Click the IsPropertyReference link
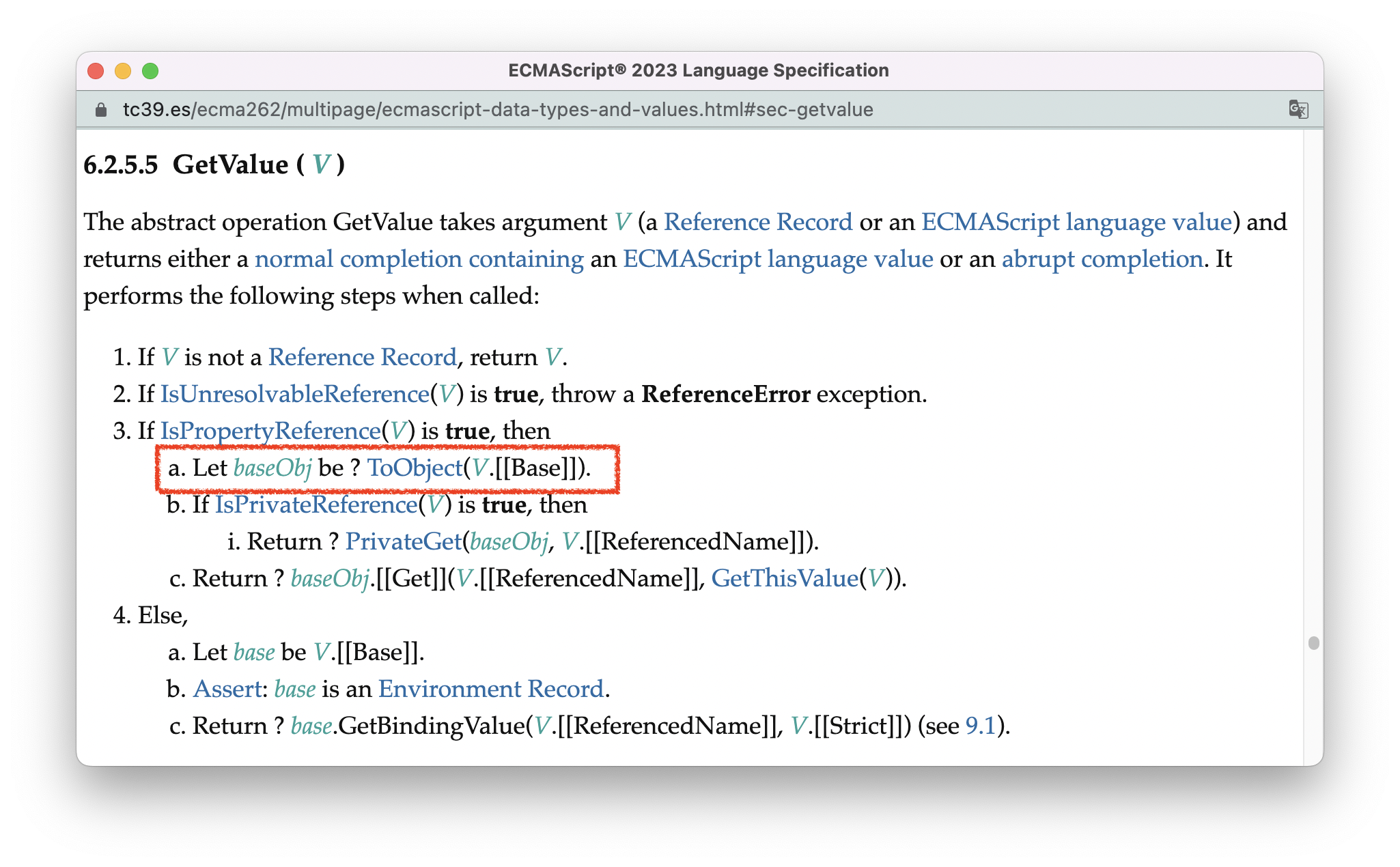Viewport: 1400px width, 867px height. click(270, 431)
